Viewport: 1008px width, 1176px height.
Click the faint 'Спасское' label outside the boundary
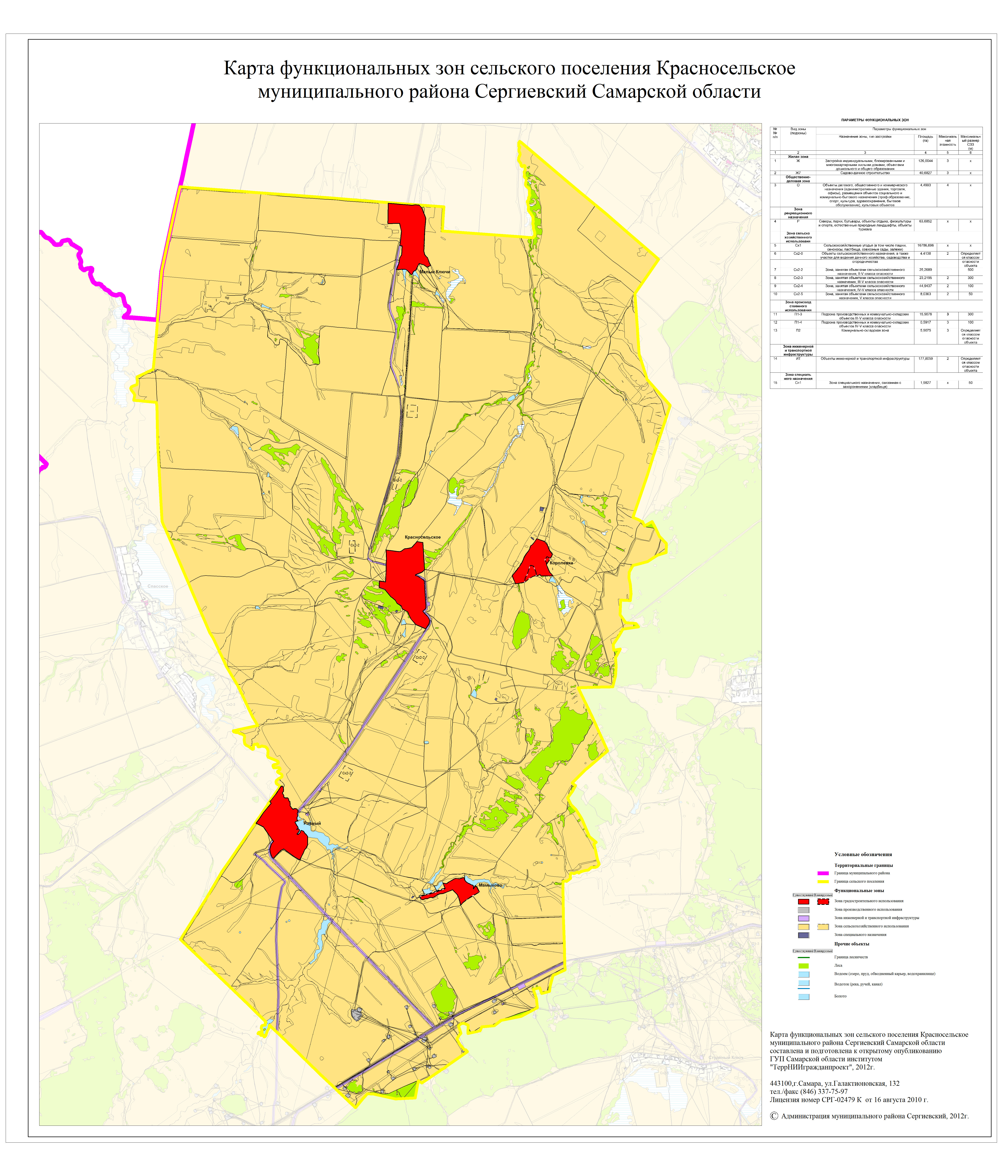click(158, 586)
